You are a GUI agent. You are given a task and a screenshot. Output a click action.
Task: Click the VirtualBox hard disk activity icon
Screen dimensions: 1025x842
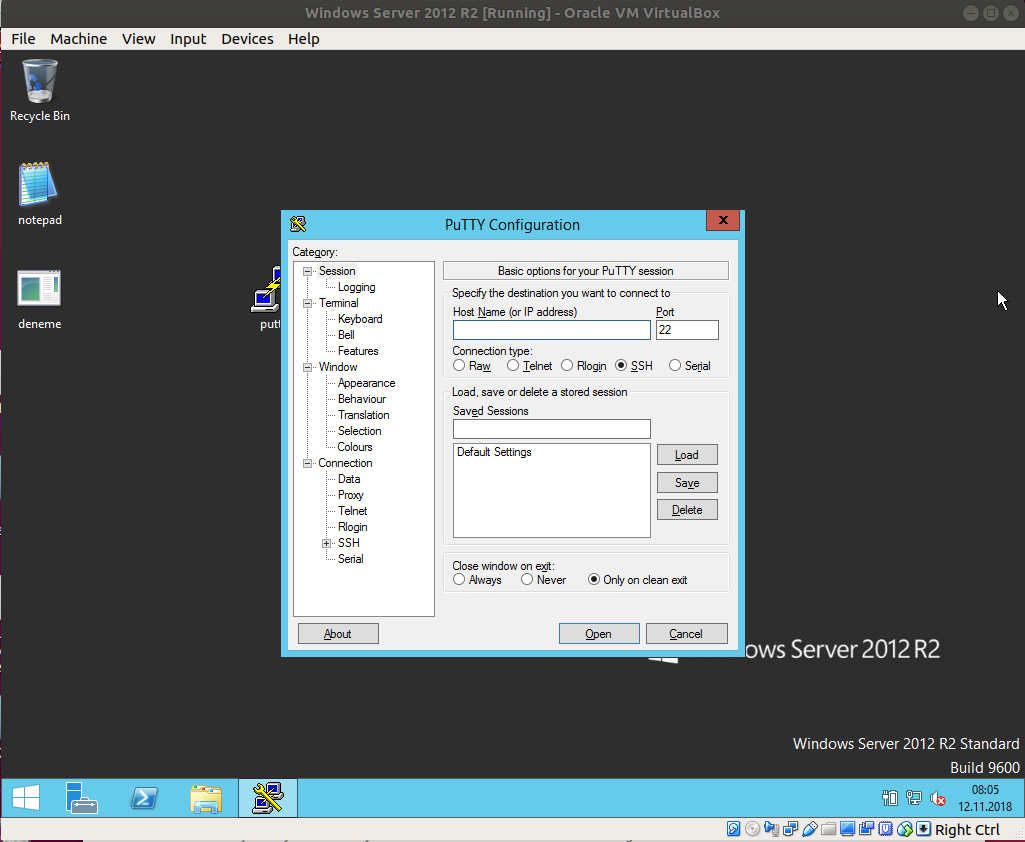[x=733, y=830]
